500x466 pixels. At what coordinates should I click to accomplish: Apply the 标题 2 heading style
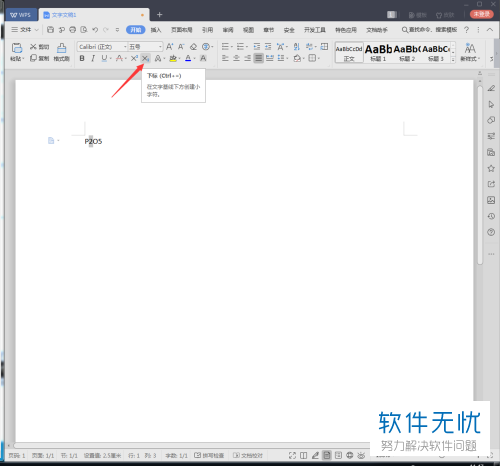pos(407,52)
